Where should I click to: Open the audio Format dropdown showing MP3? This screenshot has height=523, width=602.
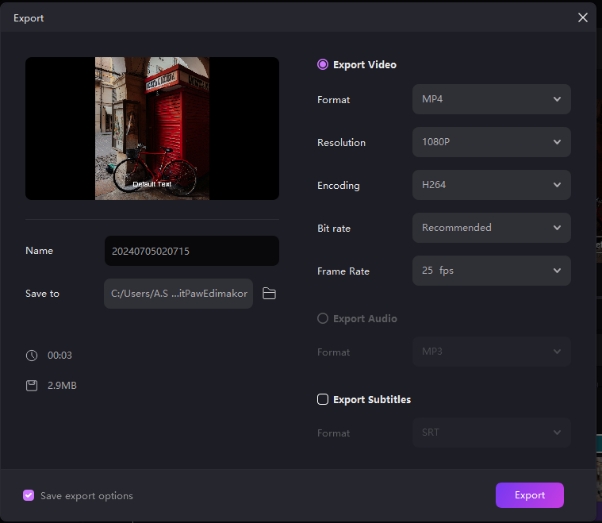point(491,352)
